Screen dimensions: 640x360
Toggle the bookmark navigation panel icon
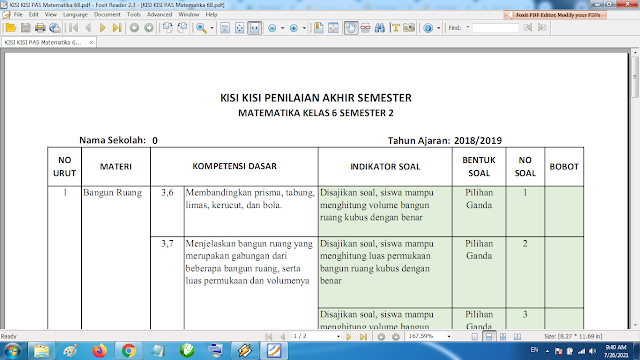click(x=318, y=28)
